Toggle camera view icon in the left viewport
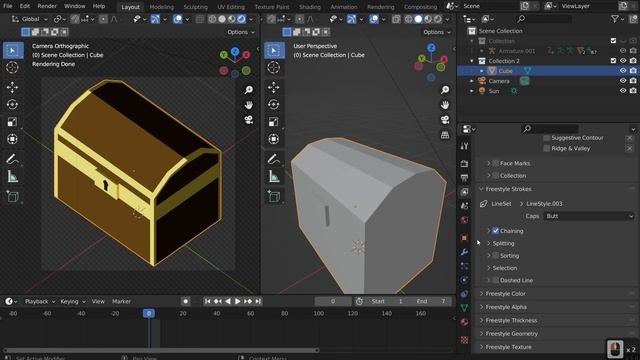This screenshot has width=640, height=360. [x=249, y=120]
